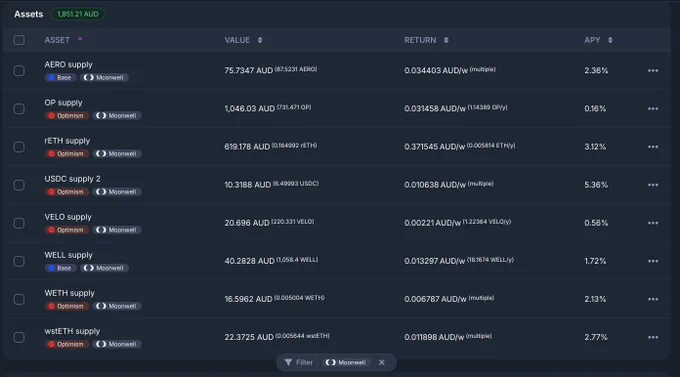Viewport: 680px width, 377px height.
Task: Check the wstETH supply row checkbox
Action: (x=19, y=338)
